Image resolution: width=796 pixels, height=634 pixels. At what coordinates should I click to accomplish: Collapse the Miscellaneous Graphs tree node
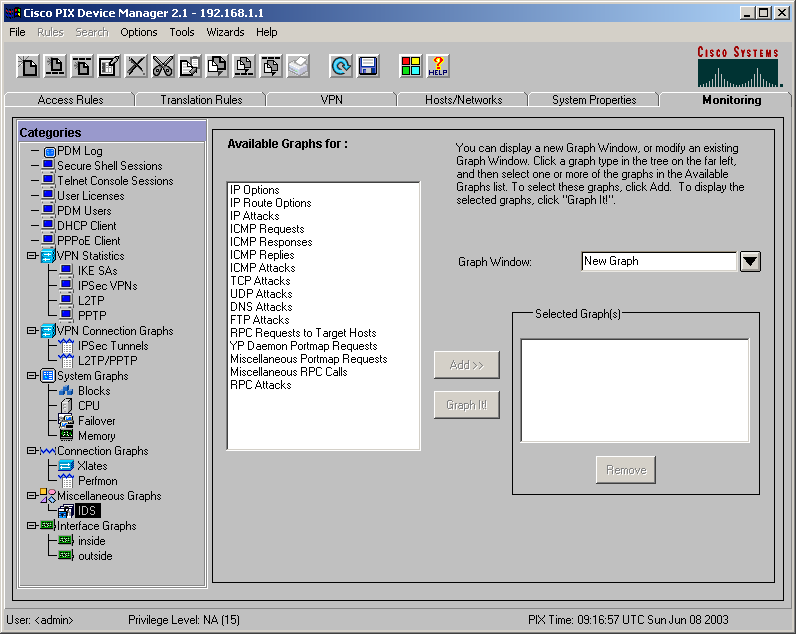32,495
